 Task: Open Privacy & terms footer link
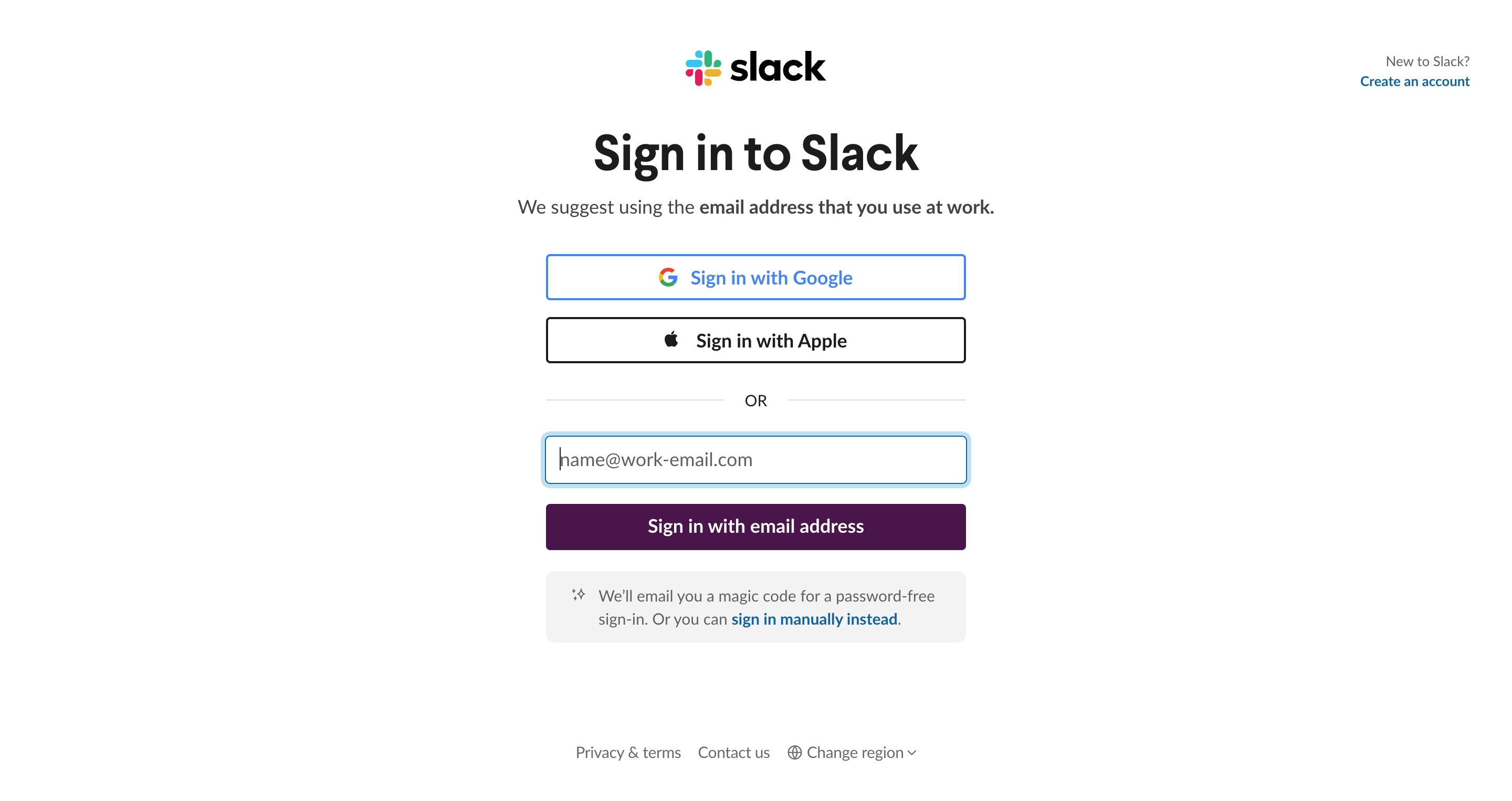click(x=628, y=752)
